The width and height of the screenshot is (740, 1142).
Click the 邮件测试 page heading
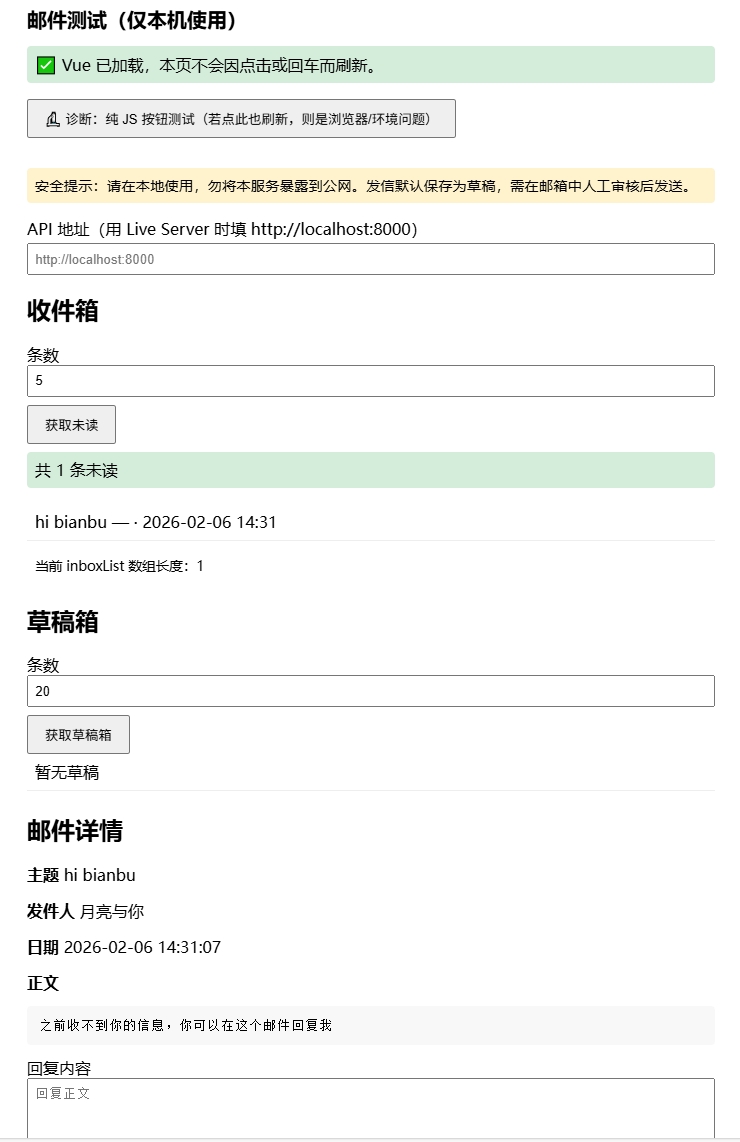point(132,20)
